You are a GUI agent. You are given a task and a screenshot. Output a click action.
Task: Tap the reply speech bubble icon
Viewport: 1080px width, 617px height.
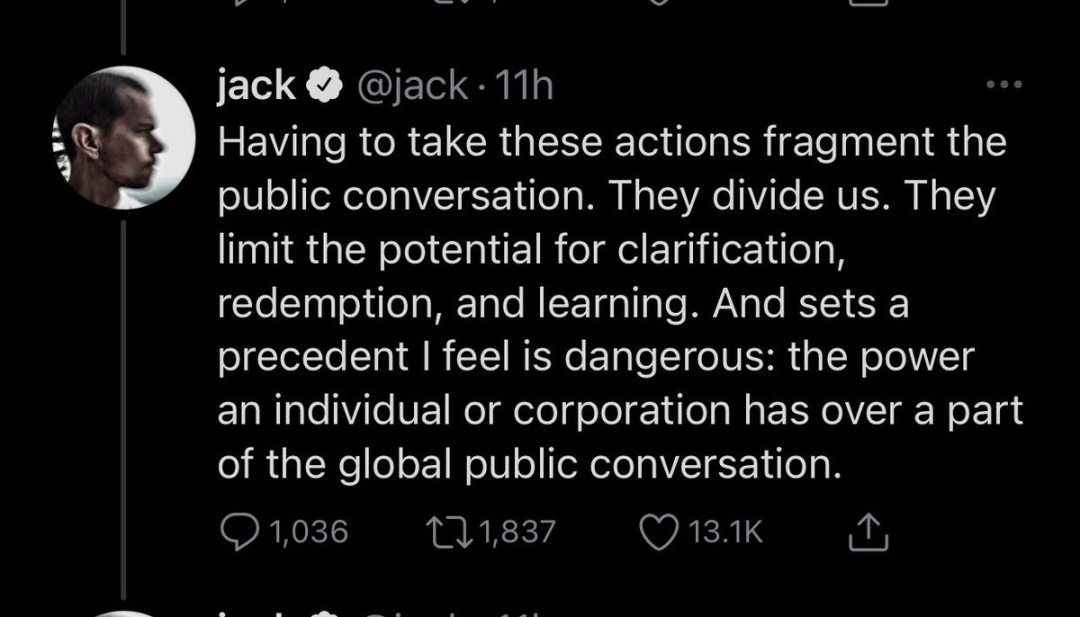tap(238, 532)
